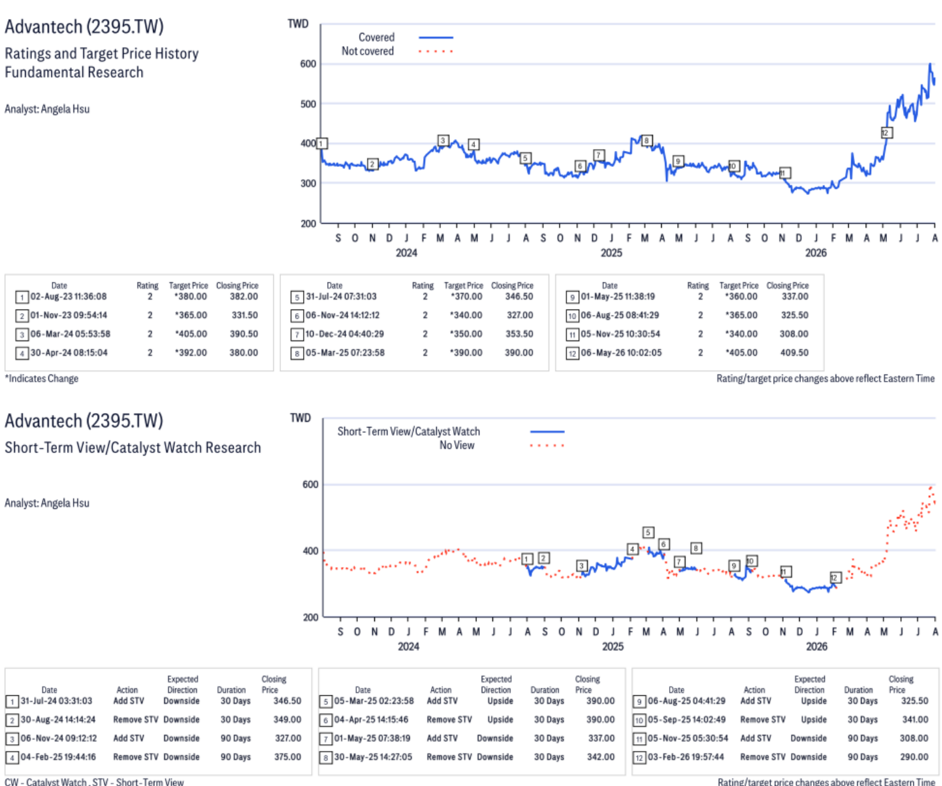This screenshot has width=942, height=786.
Task: Click the date '31-Jul-24 03:31:03'
Action: click(x=56, y=701)
